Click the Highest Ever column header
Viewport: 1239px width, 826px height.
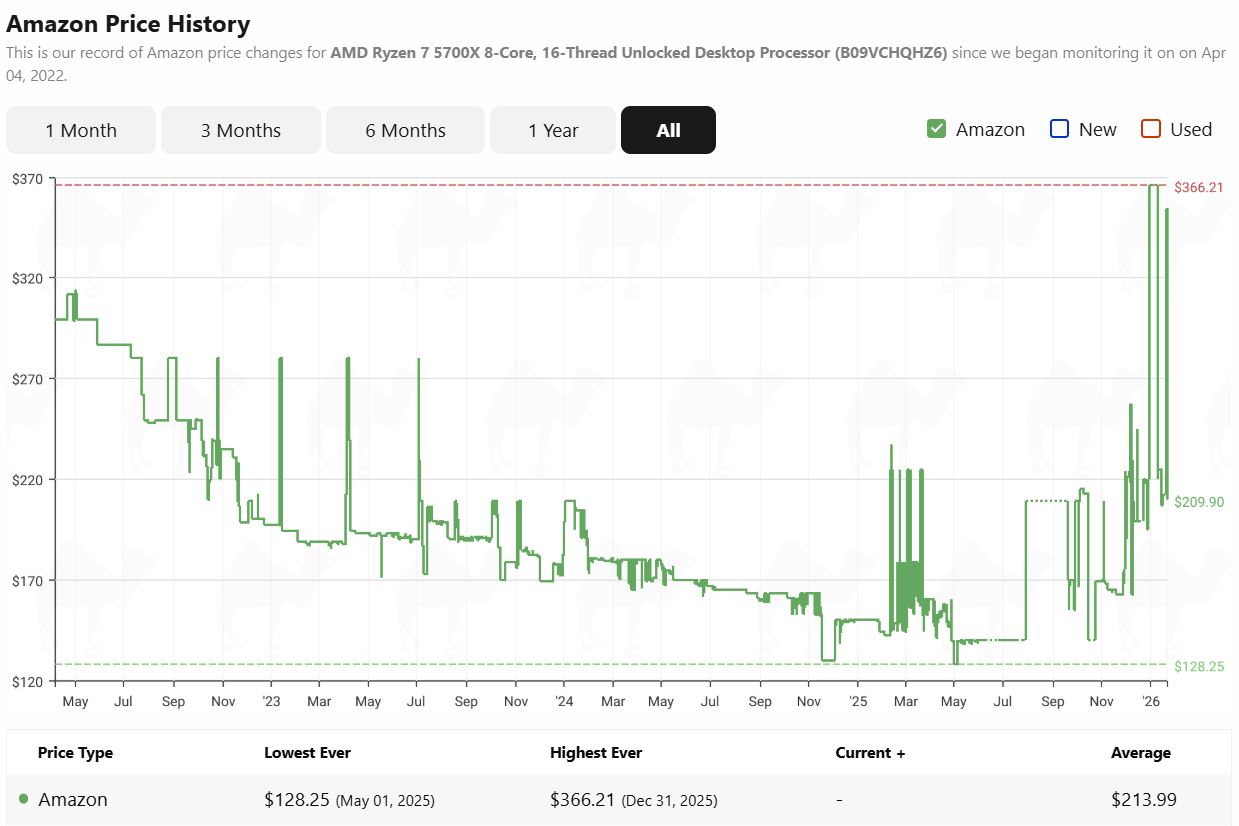[596, 753]
